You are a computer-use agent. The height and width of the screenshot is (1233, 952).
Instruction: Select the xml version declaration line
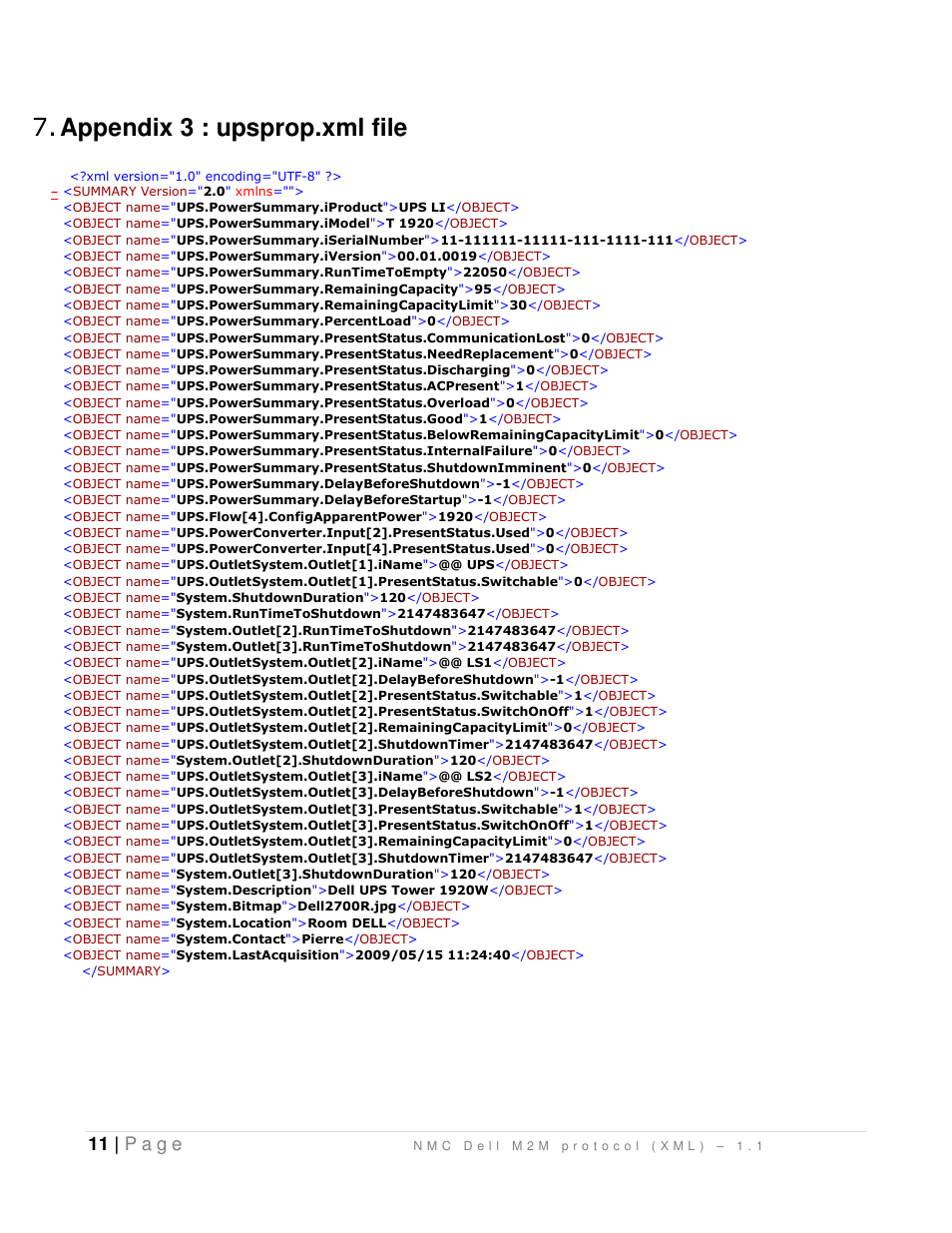[206, 176]
